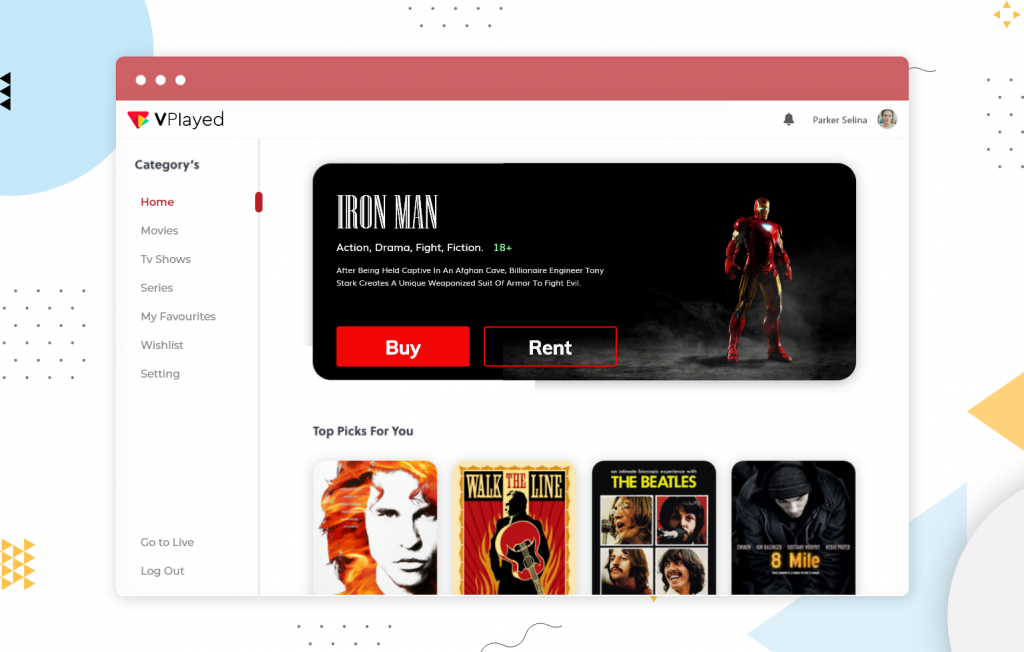The image size is (1024, 652).
Task: Buy the Iron Man movie
Action: click(x=403, y=346)
